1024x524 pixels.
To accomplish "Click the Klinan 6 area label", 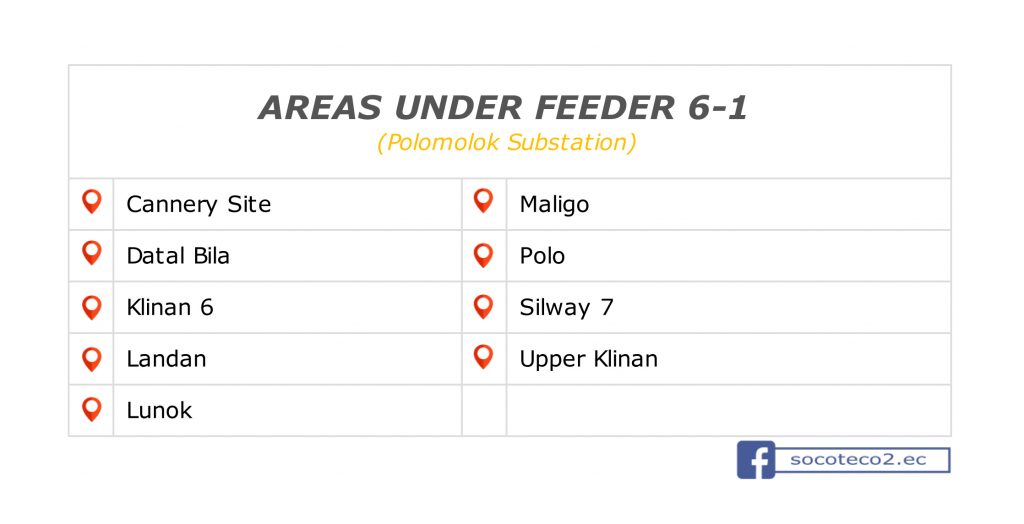I will pos(170,307).
